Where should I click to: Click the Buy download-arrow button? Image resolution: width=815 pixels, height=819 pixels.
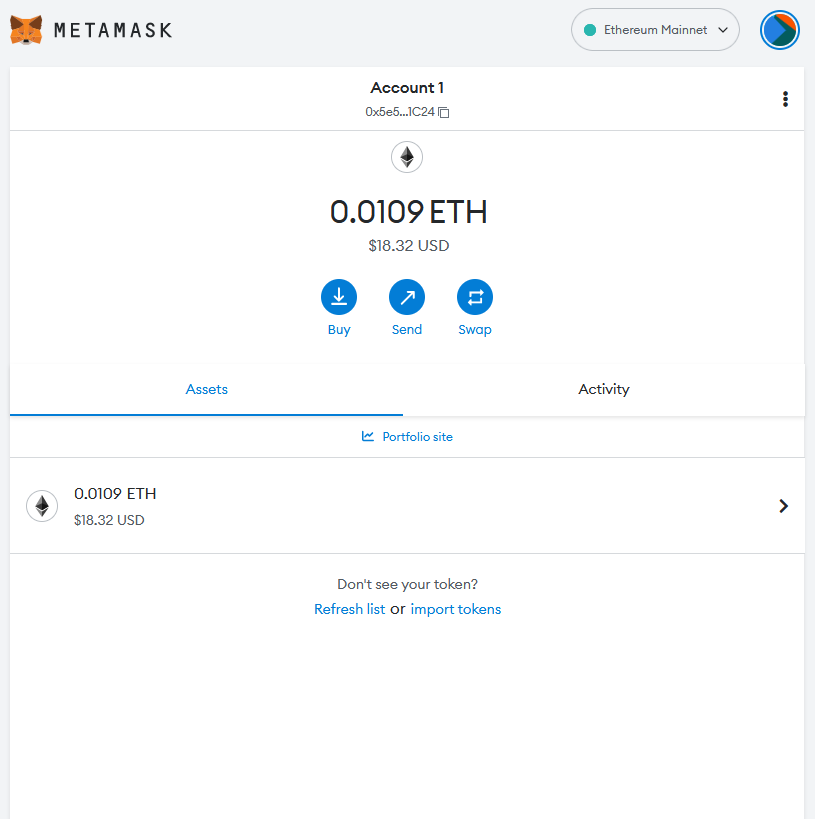(x=339, y=297)
